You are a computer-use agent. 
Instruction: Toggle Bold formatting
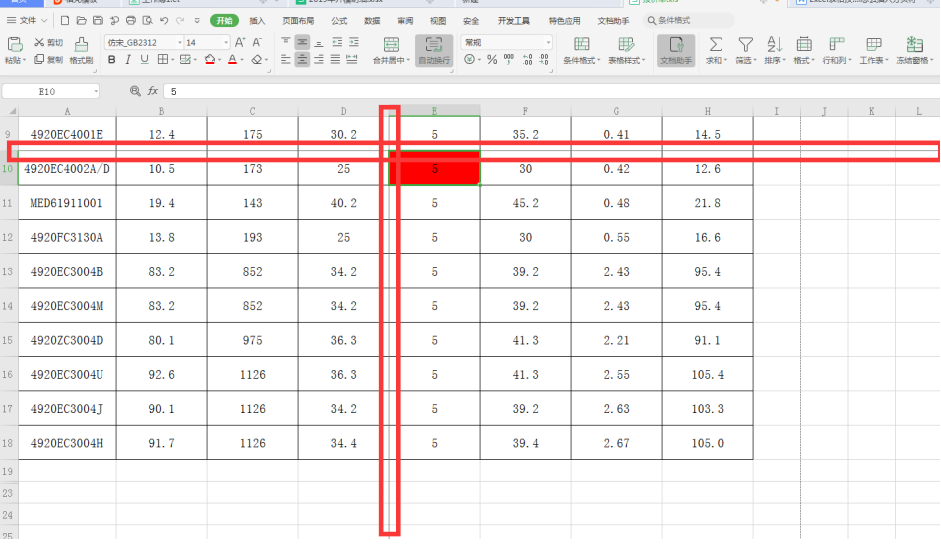pyautogui.click(x=112, y=59)
